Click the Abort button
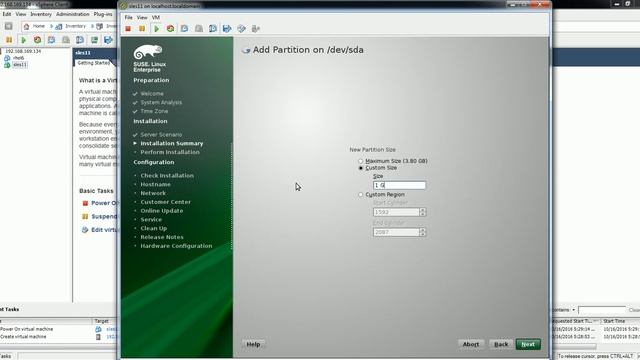640x360 pixels. tap(471, 344)
